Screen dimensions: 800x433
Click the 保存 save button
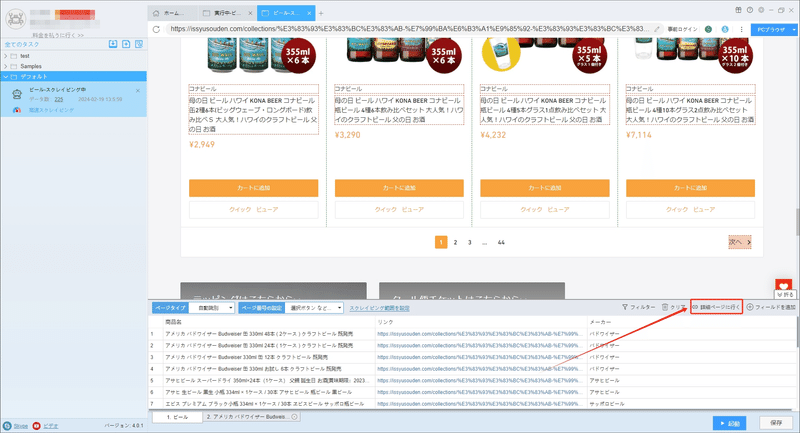tap(776, 423)
